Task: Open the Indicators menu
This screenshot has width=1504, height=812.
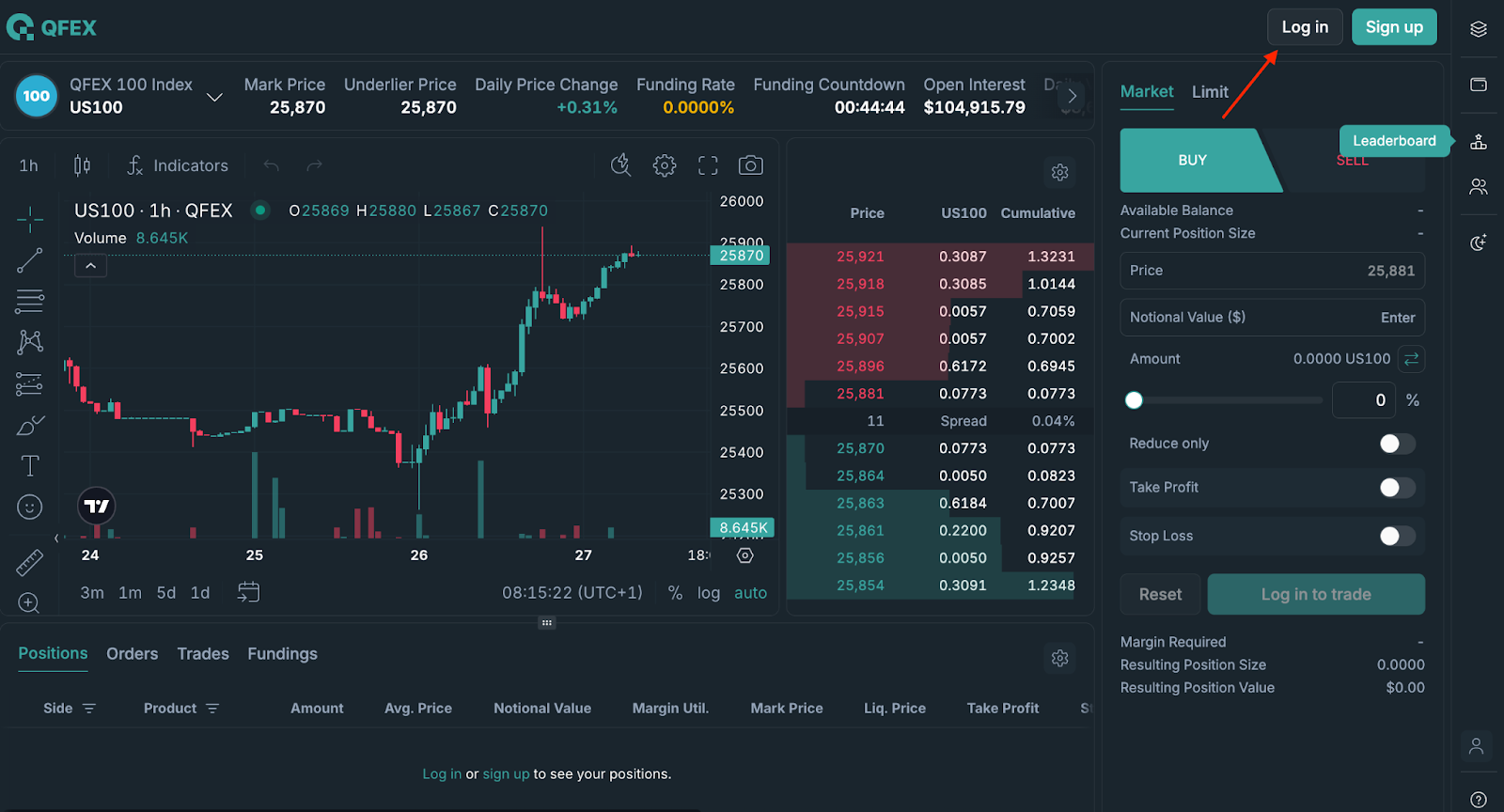Action: pos(178,165)
